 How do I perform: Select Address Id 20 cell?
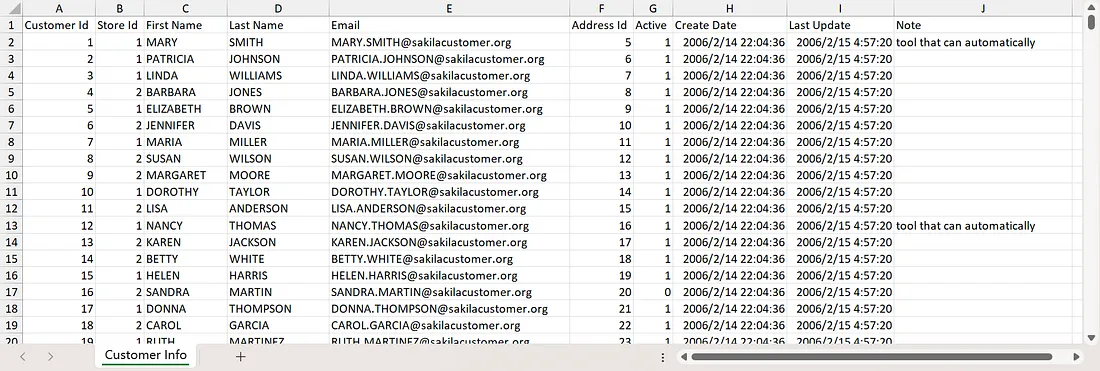point(601,292)
